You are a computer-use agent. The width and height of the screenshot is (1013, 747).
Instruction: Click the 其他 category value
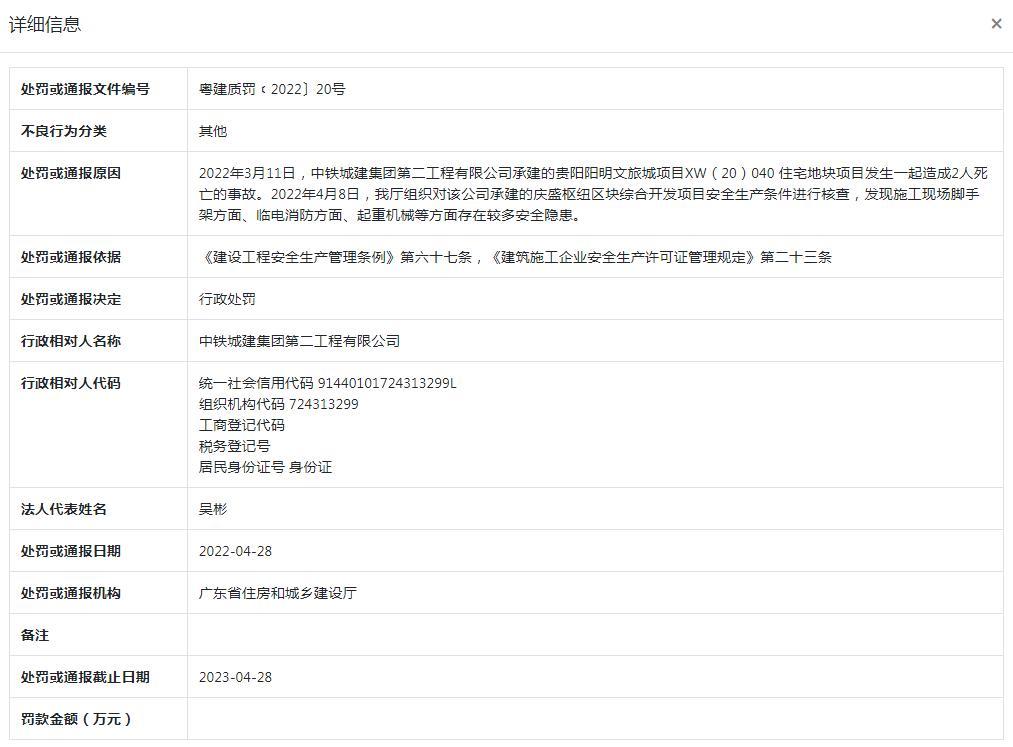(x=213, y=131)
